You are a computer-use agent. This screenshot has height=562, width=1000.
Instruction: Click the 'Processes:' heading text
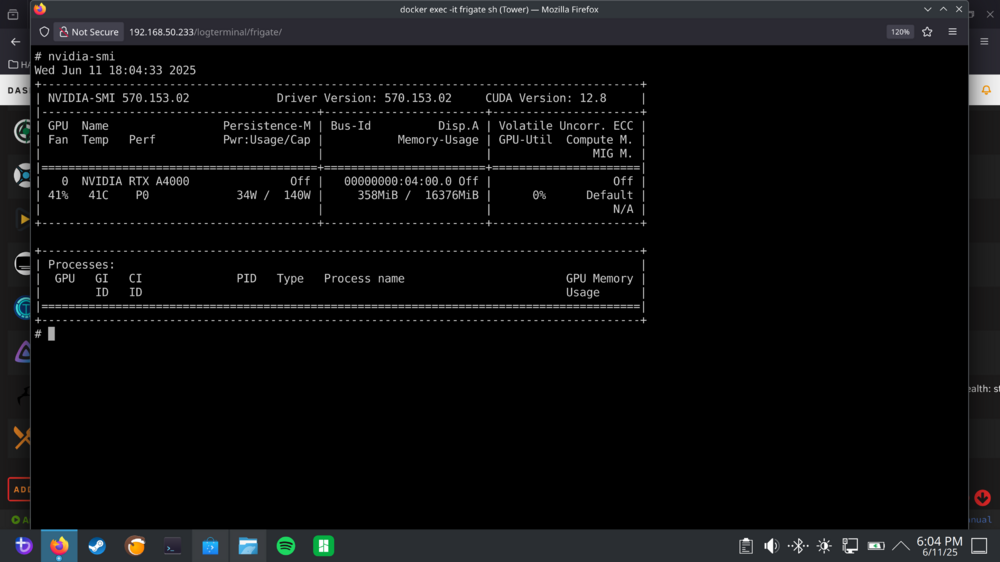pyautogui.click(x=82, y=265)
